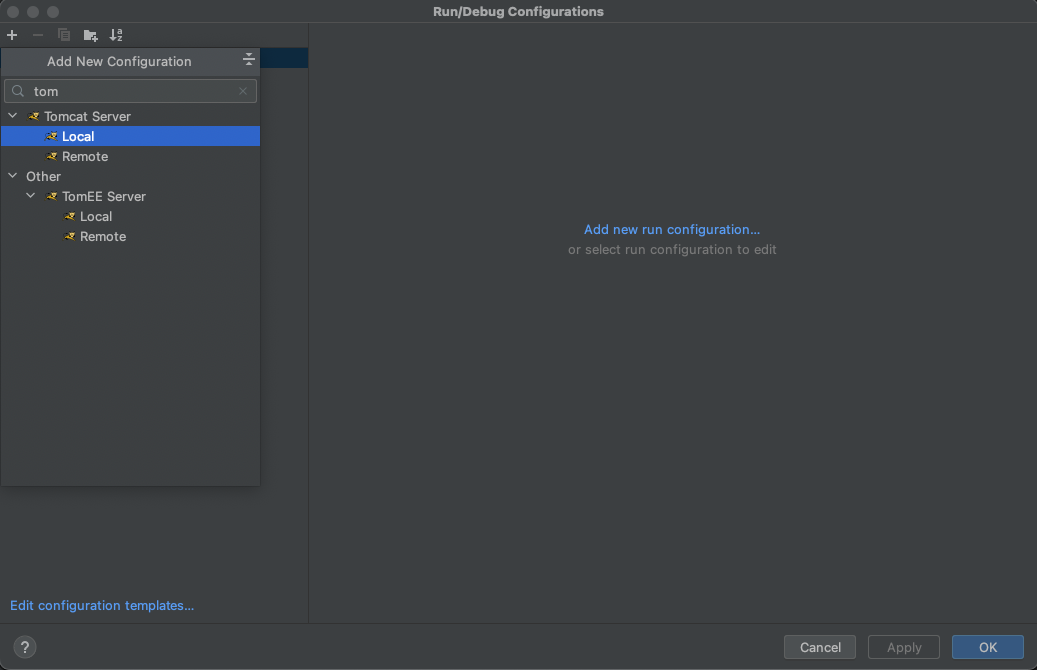Click icon next to TomEE Remote

pyautogui.click(x=69, y=237)
